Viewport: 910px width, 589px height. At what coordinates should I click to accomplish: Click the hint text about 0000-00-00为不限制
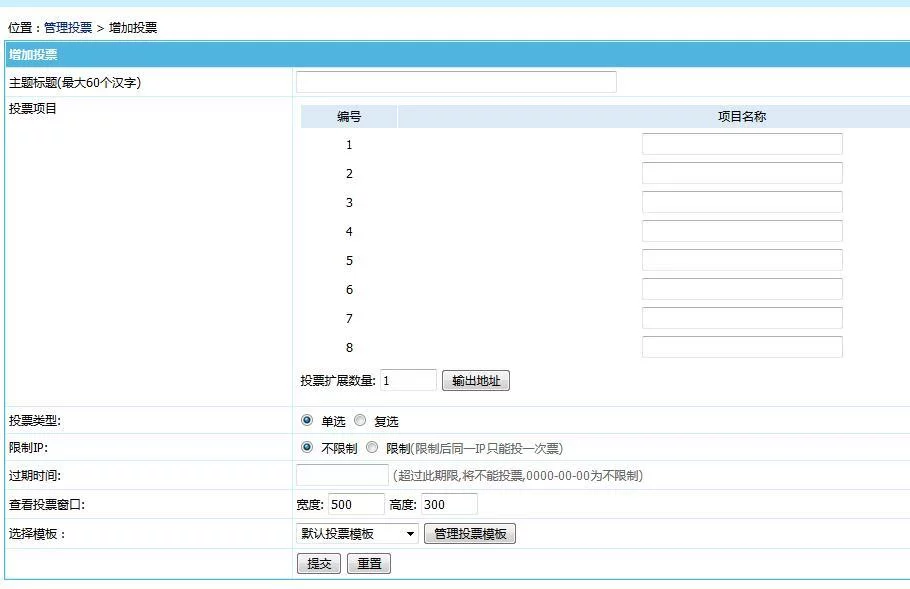(518, 475)
